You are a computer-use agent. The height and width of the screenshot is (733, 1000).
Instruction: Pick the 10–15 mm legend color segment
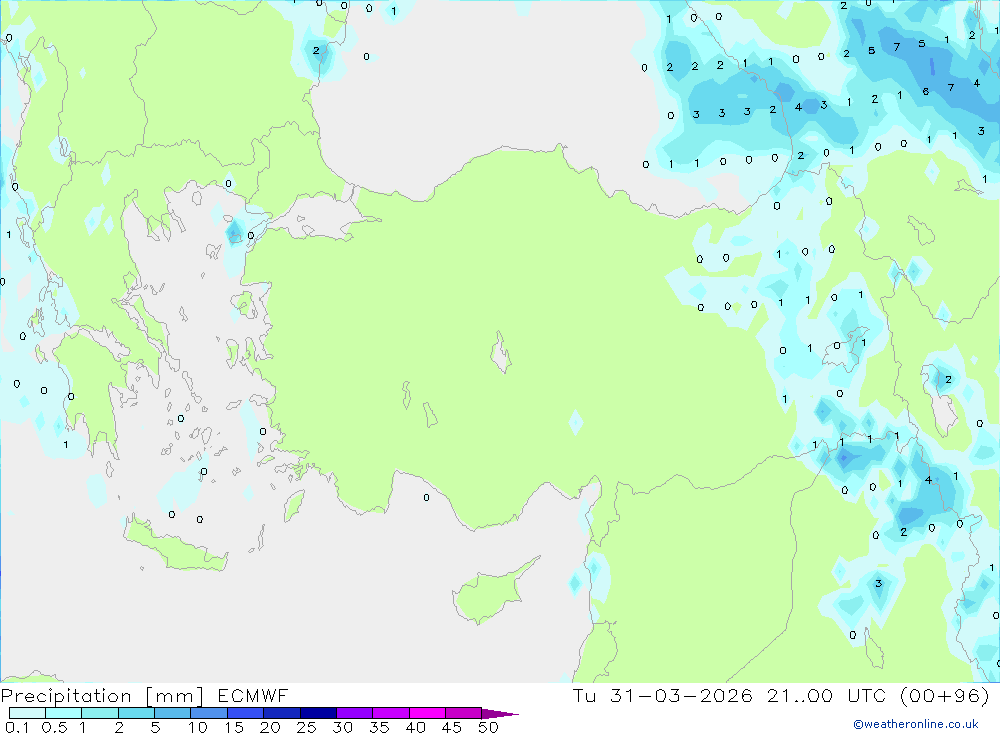tap(209, 713)
